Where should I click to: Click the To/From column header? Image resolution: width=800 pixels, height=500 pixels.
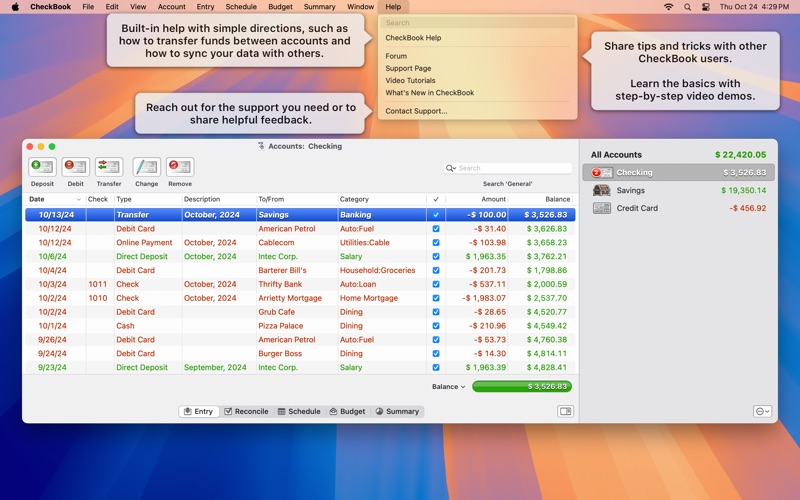296,199
